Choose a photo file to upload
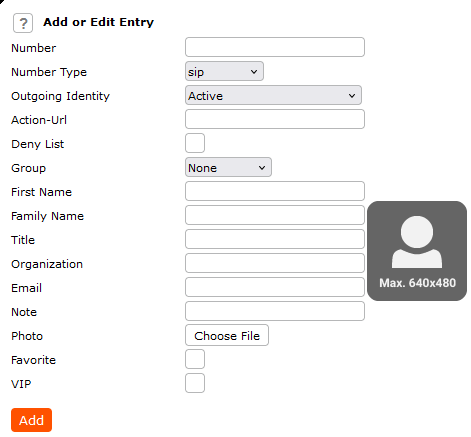The width and height of the screenshot is (471, 437). coord(227,335)
